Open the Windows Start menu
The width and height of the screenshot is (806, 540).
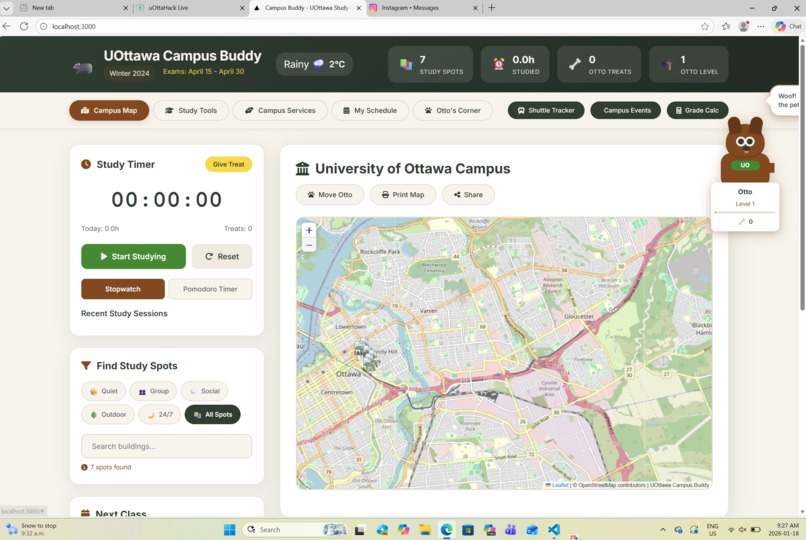coord(230,530)
